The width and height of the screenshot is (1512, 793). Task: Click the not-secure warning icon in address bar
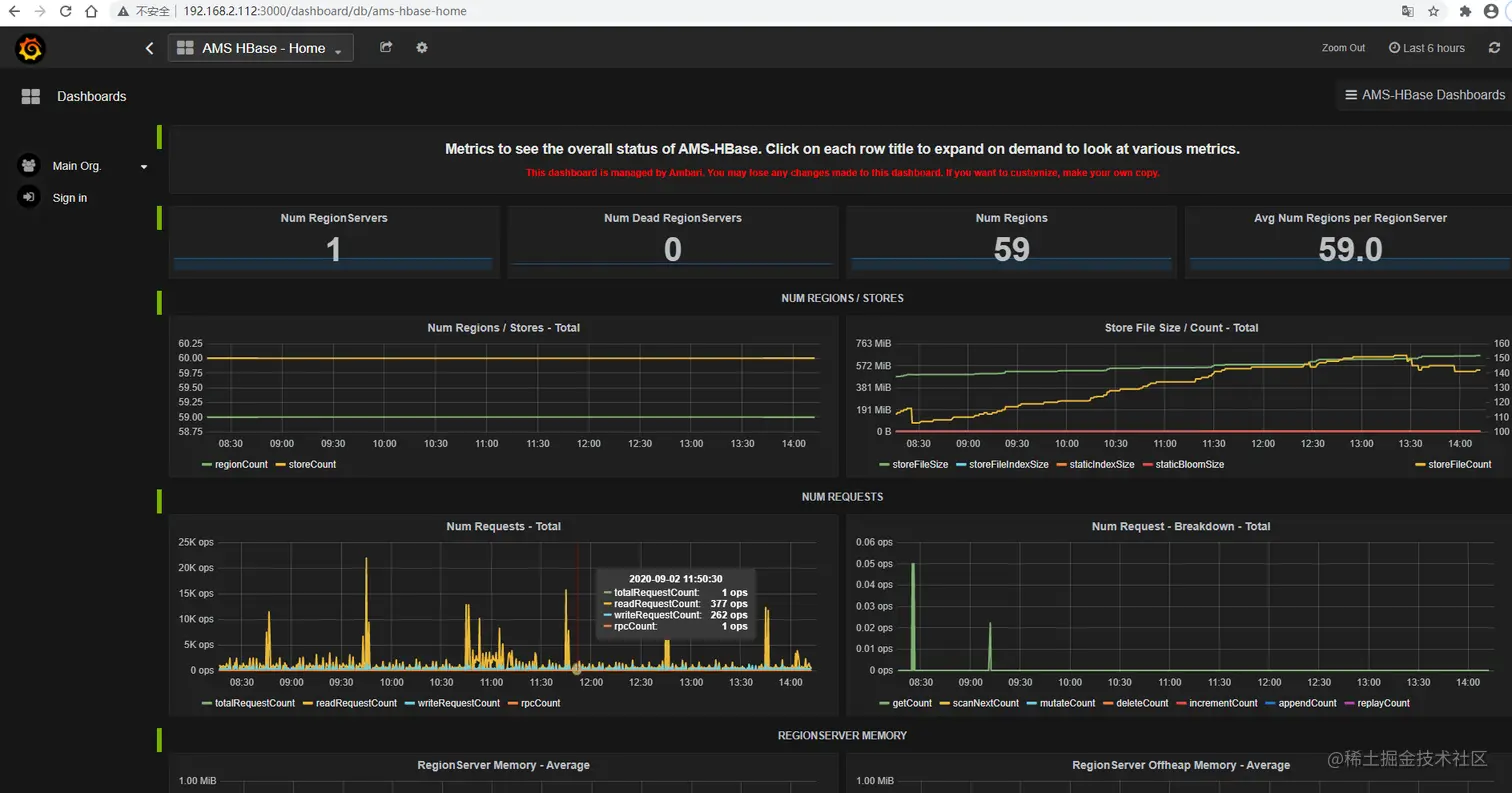(x=122, y=11)
